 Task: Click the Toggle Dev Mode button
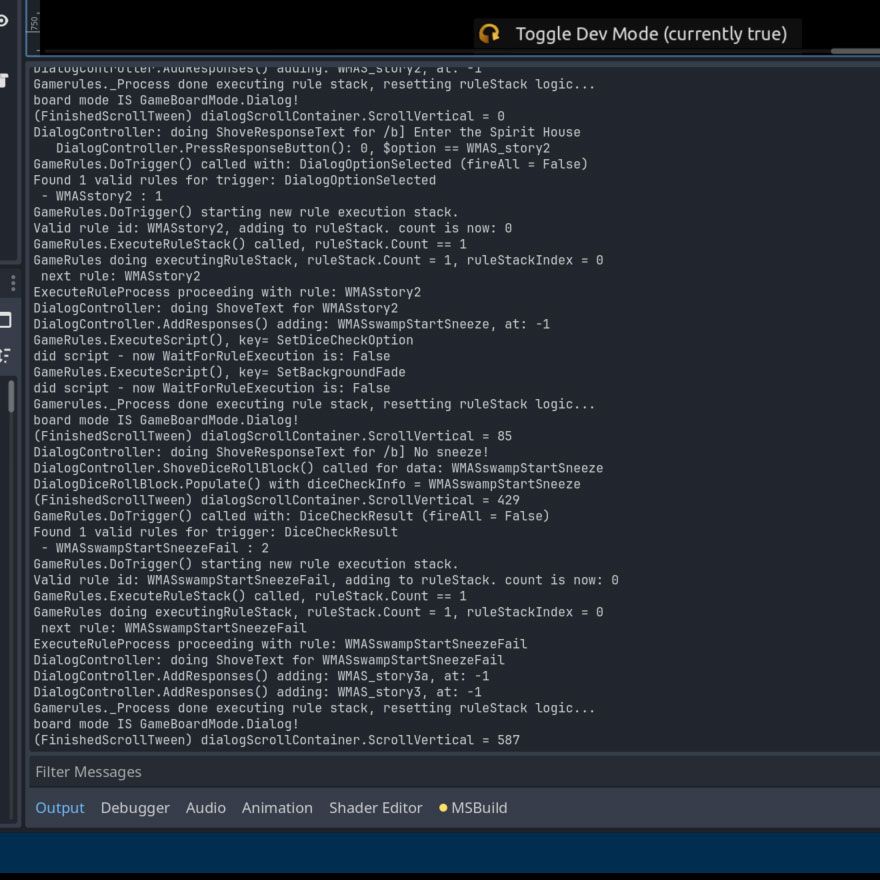tap(637, 34)
